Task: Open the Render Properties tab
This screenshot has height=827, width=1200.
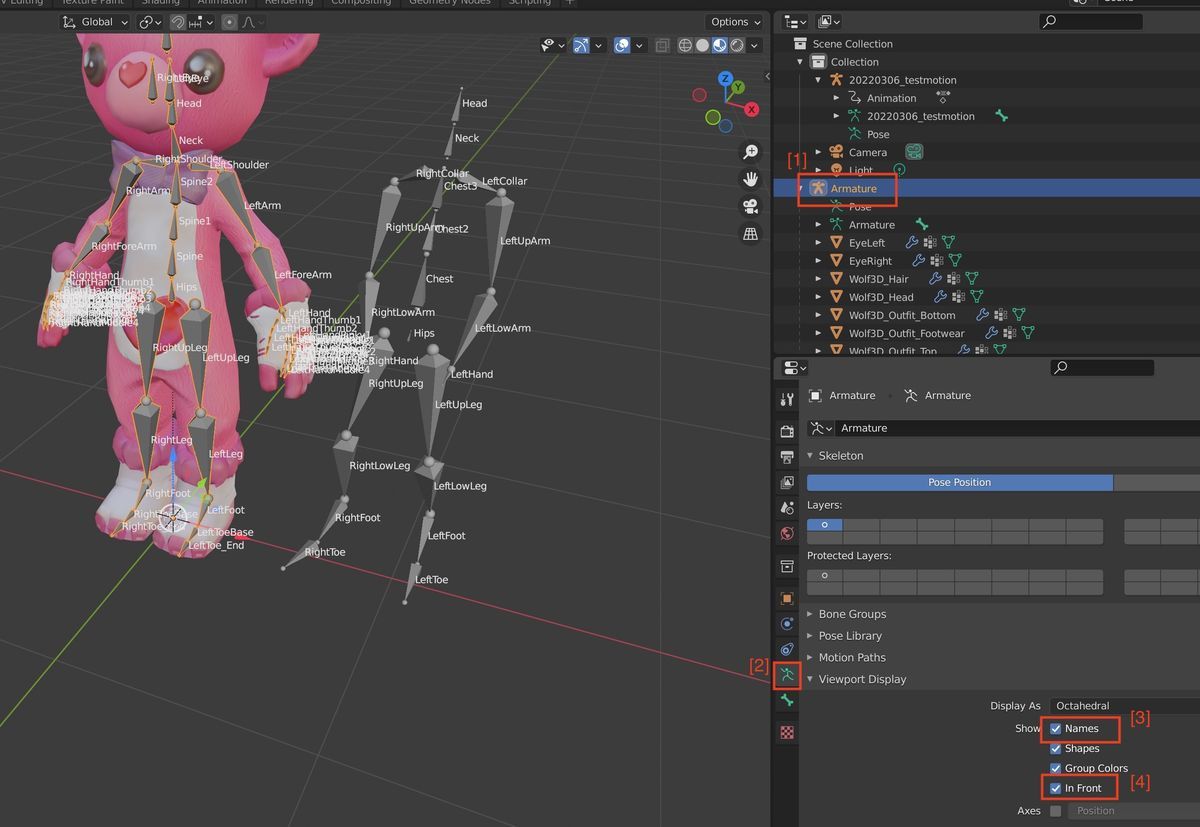Action: (786, 431)
